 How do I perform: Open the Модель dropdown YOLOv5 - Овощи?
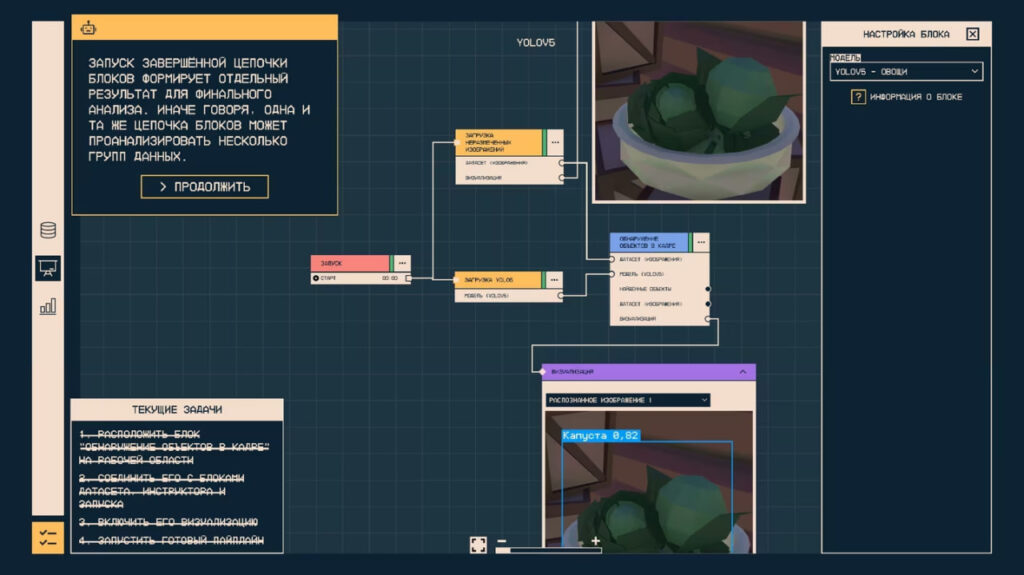pos(906,72)
